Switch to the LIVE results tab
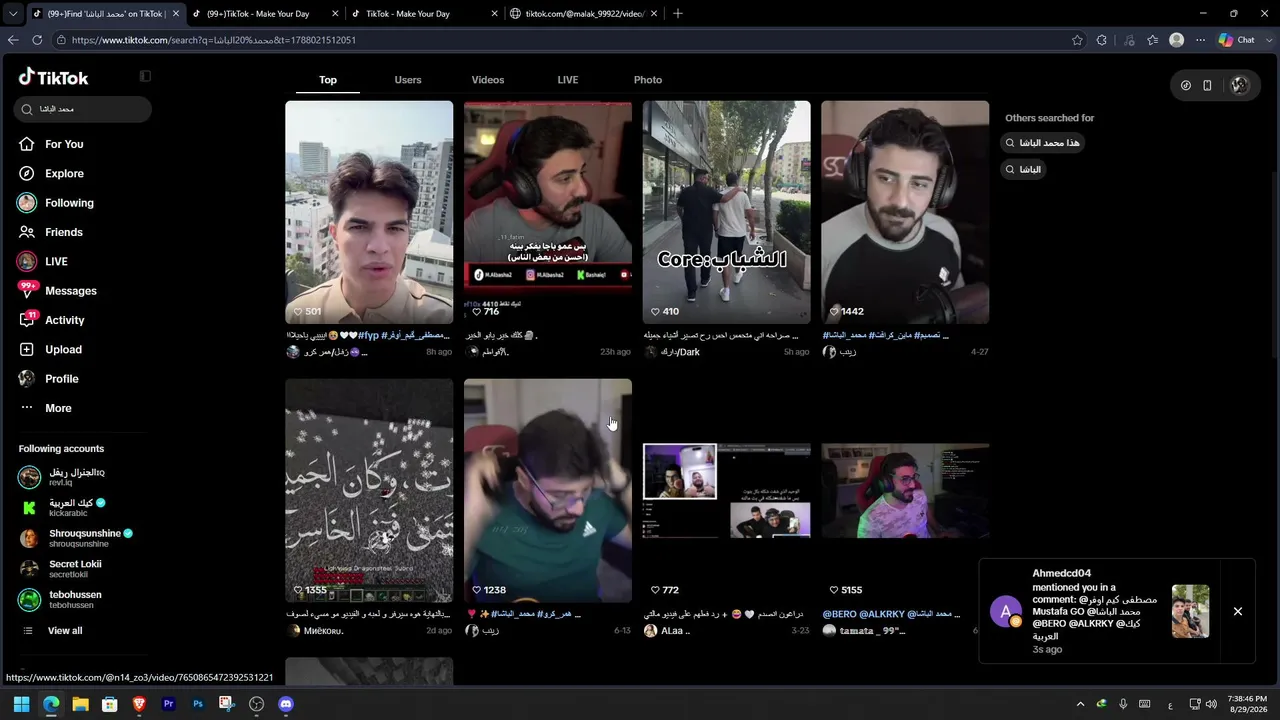 [568, 80]
